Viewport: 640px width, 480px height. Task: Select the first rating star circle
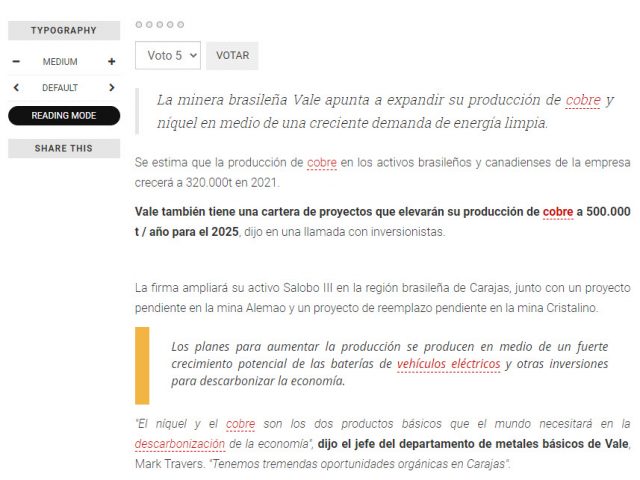[x=139, y=24]
